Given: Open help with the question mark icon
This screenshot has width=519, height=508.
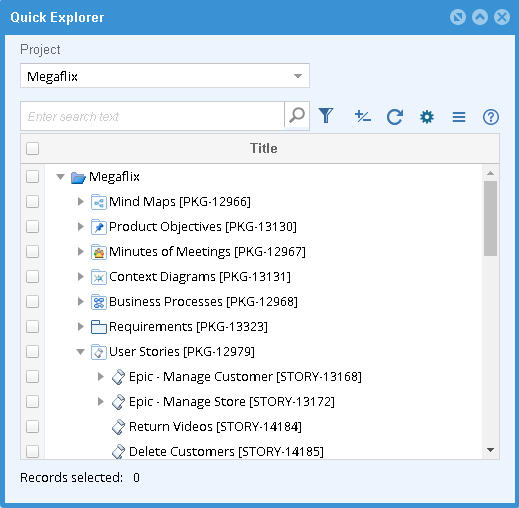Looking at the screenshot, I should pyautogui.click(x=491, y=117).
